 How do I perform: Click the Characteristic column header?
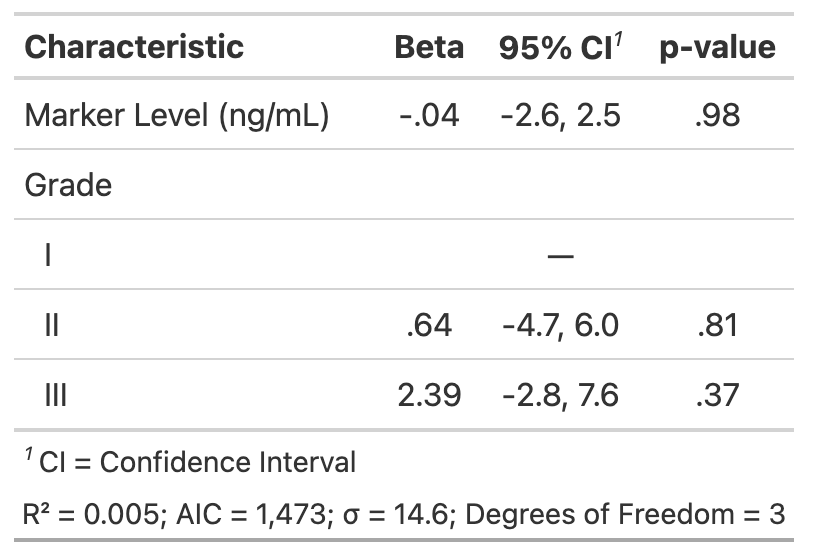coord(134,47)
